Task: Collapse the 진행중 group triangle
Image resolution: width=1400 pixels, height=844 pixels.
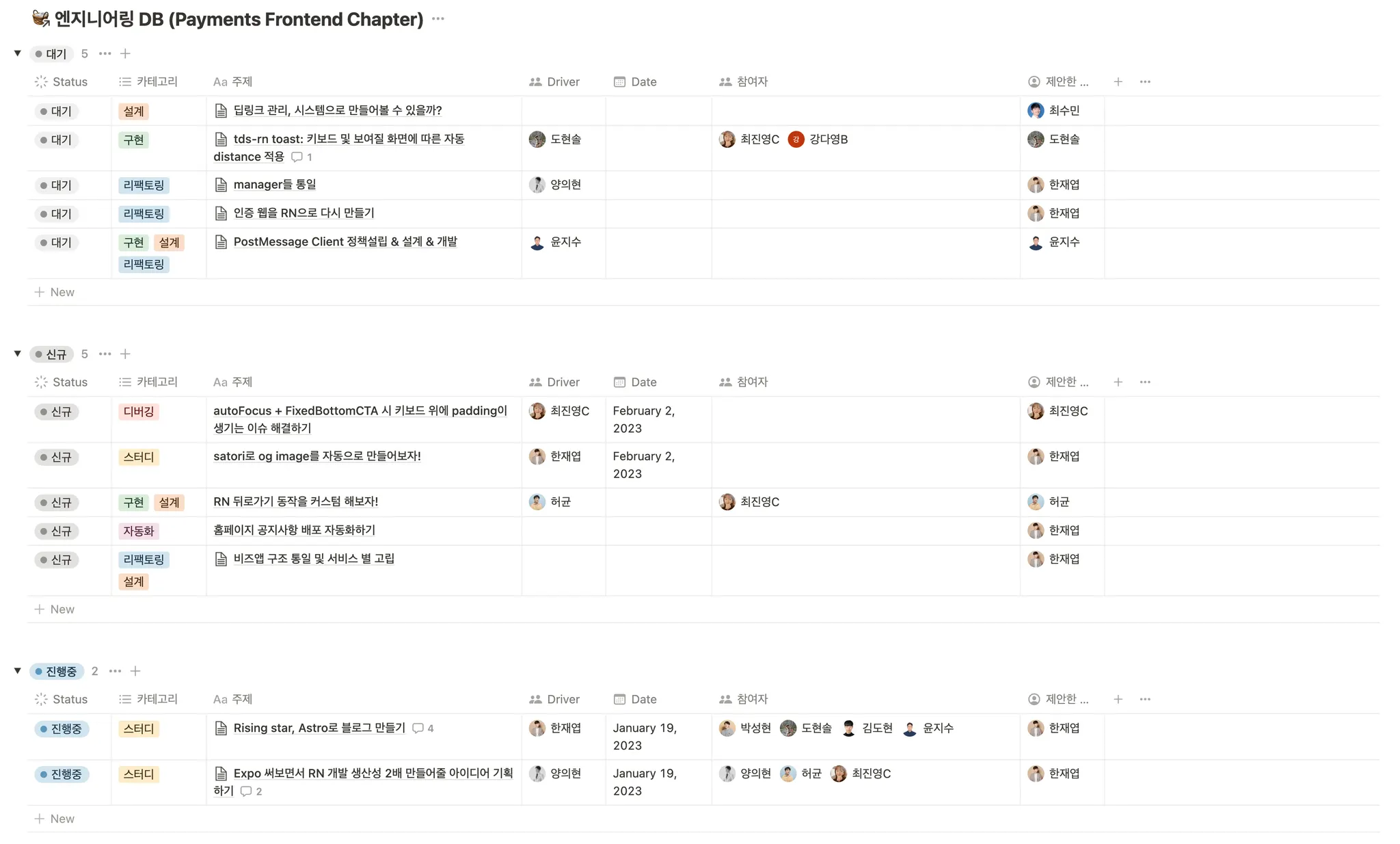Action: 18,671
